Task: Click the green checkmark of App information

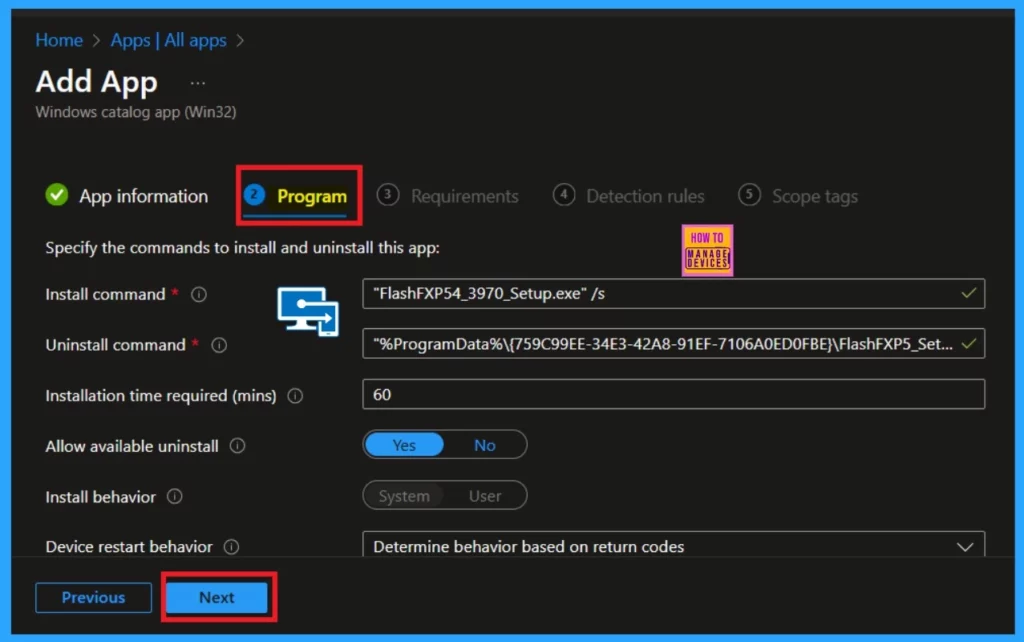Action: coord(57,195)
